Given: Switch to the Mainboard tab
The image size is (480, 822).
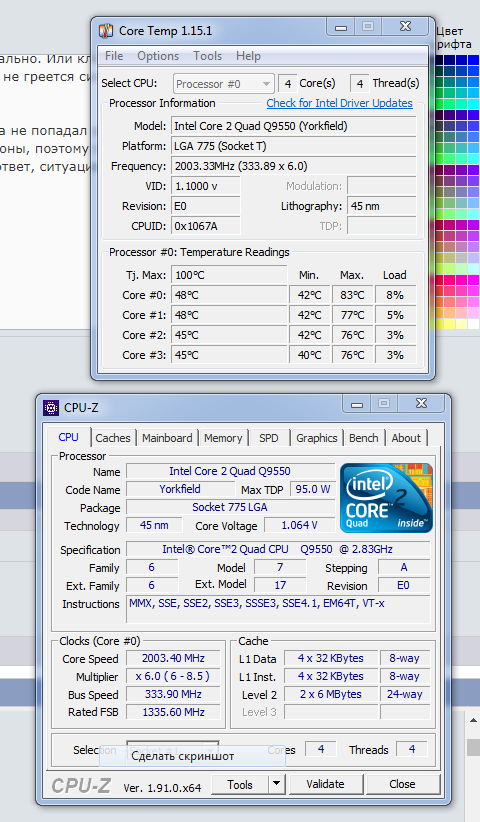Looking at the screenshot, I should point(167,438).
